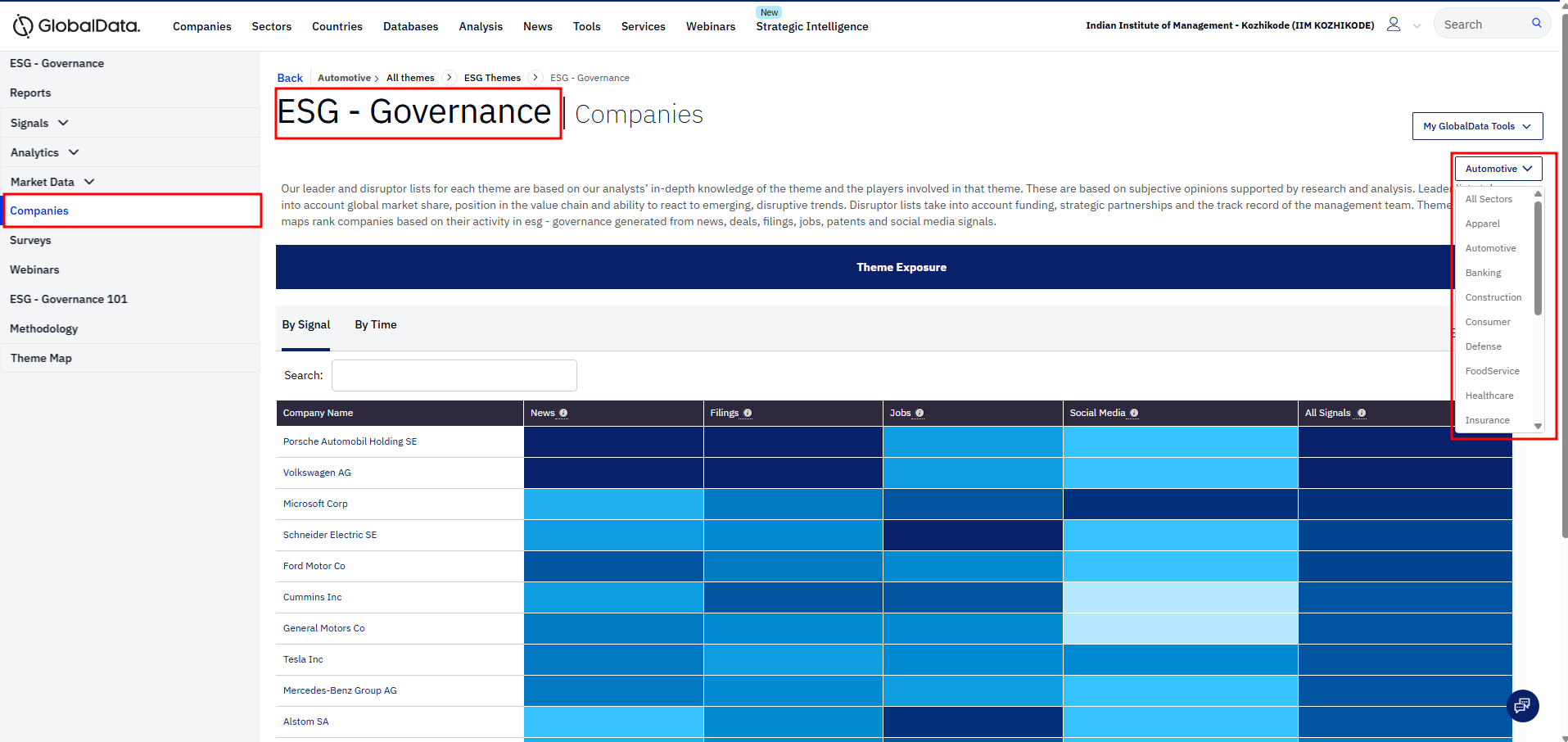Click the company Search input field
The image size is (1568, 742).
pos(454,375)
